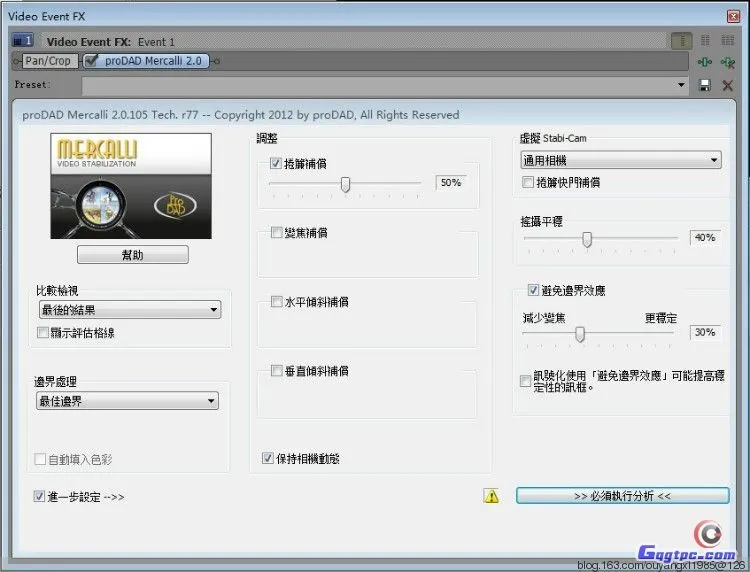Enable the 捲簾快門補償 checkbox
The image size is (750, 572).
[x=528, y=182]
